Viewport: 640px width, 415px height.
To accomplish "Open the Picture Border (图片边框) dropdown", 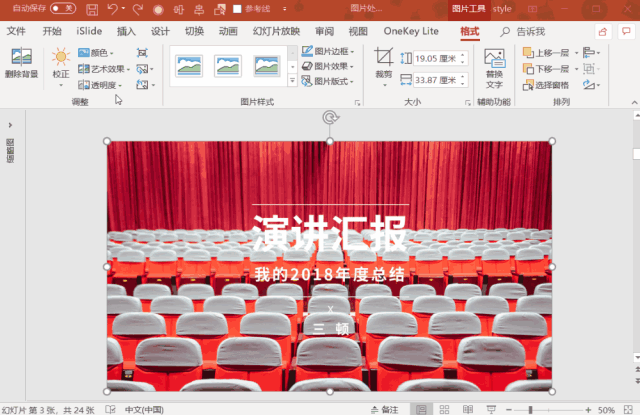I will click(x=325, y=51).
